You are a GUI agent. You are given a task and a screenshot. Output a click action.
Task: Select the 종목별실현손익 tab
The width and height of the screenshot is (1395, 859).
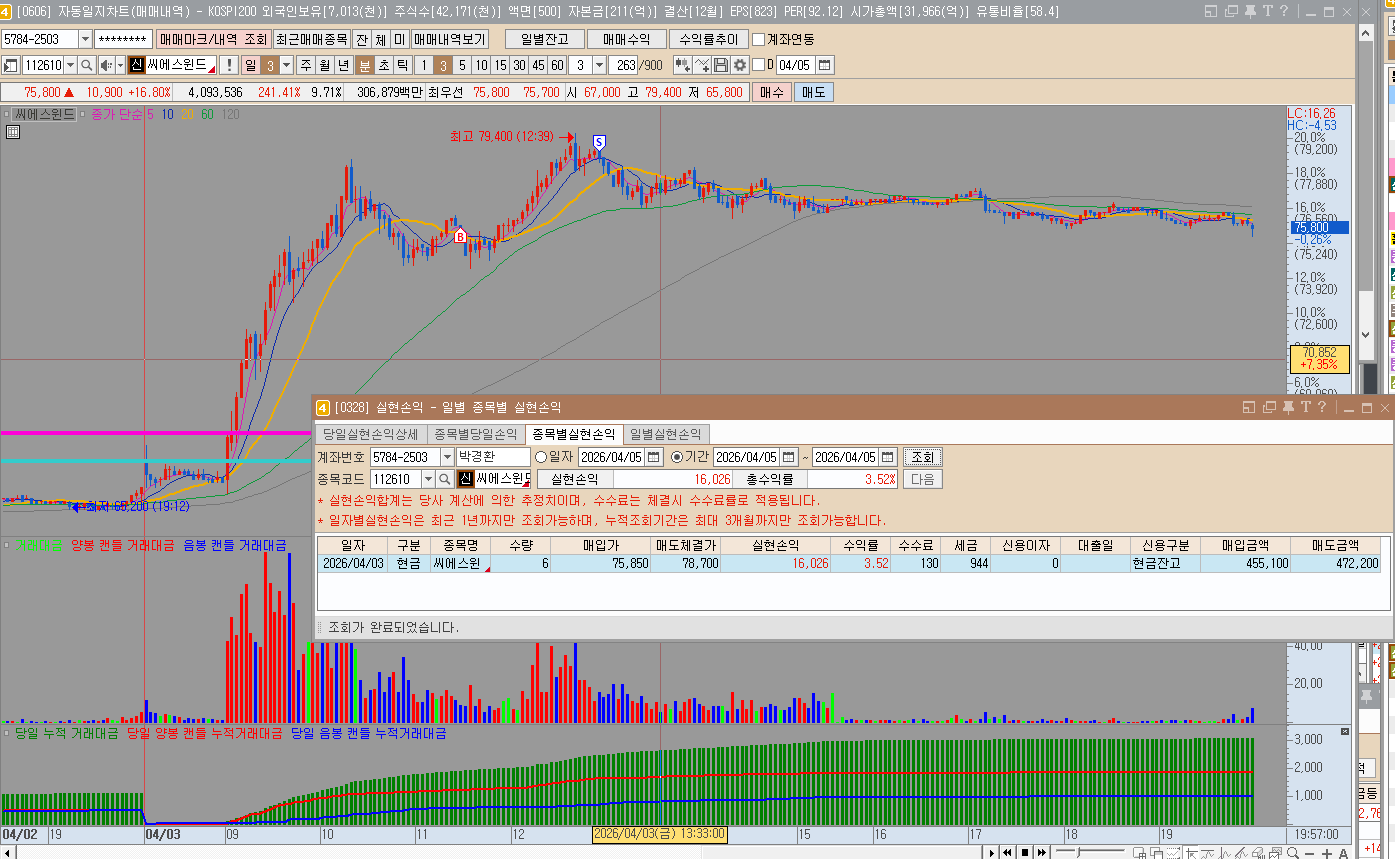click(x=574, y=434)
